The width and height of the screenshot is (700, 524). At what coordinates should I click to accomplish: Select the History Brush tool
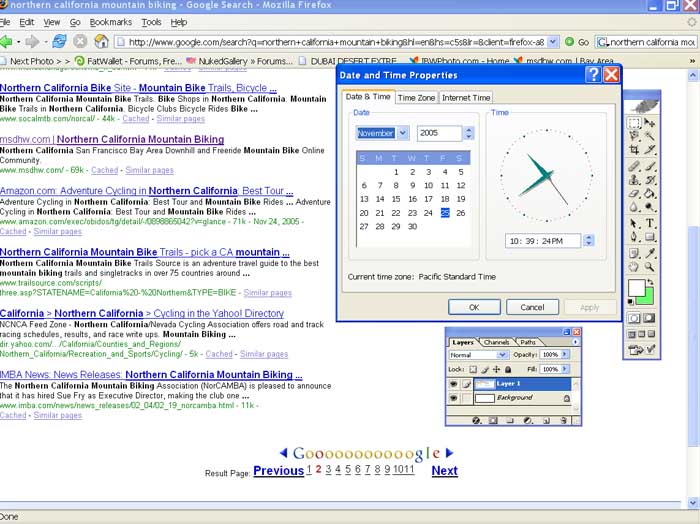(x=650, y=180)
